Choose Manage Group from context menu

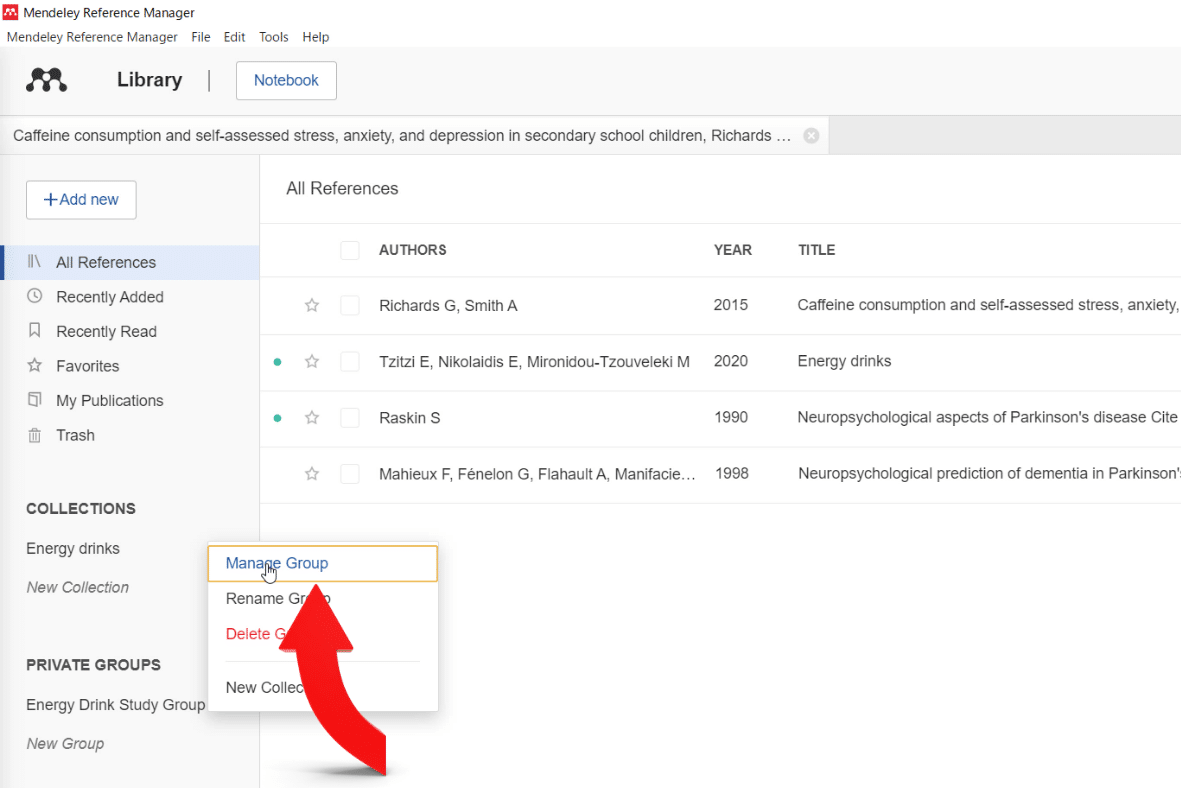click(322, 564)
